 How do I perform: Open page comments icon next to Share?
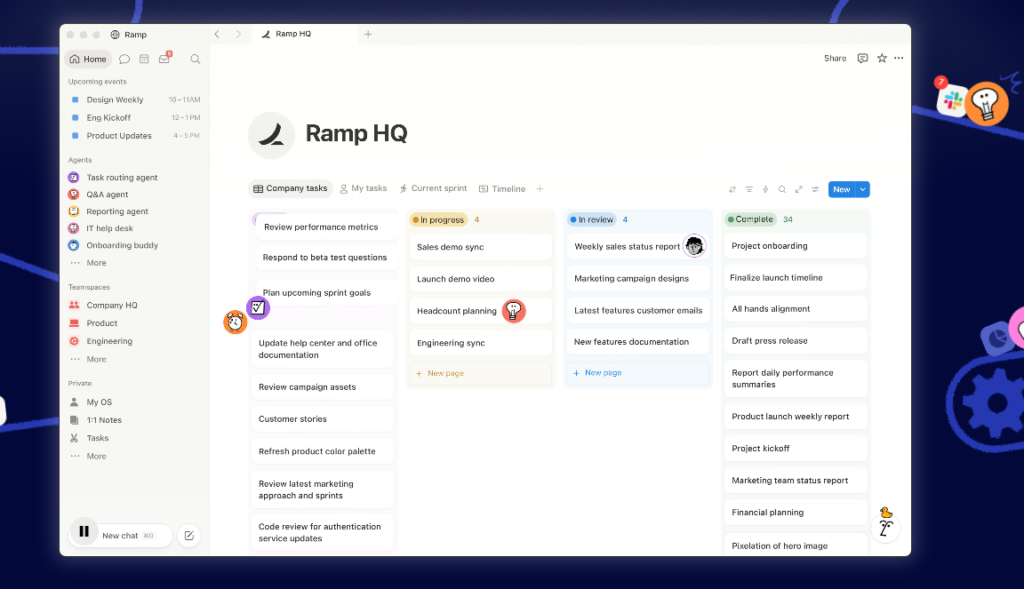(863, 58)
